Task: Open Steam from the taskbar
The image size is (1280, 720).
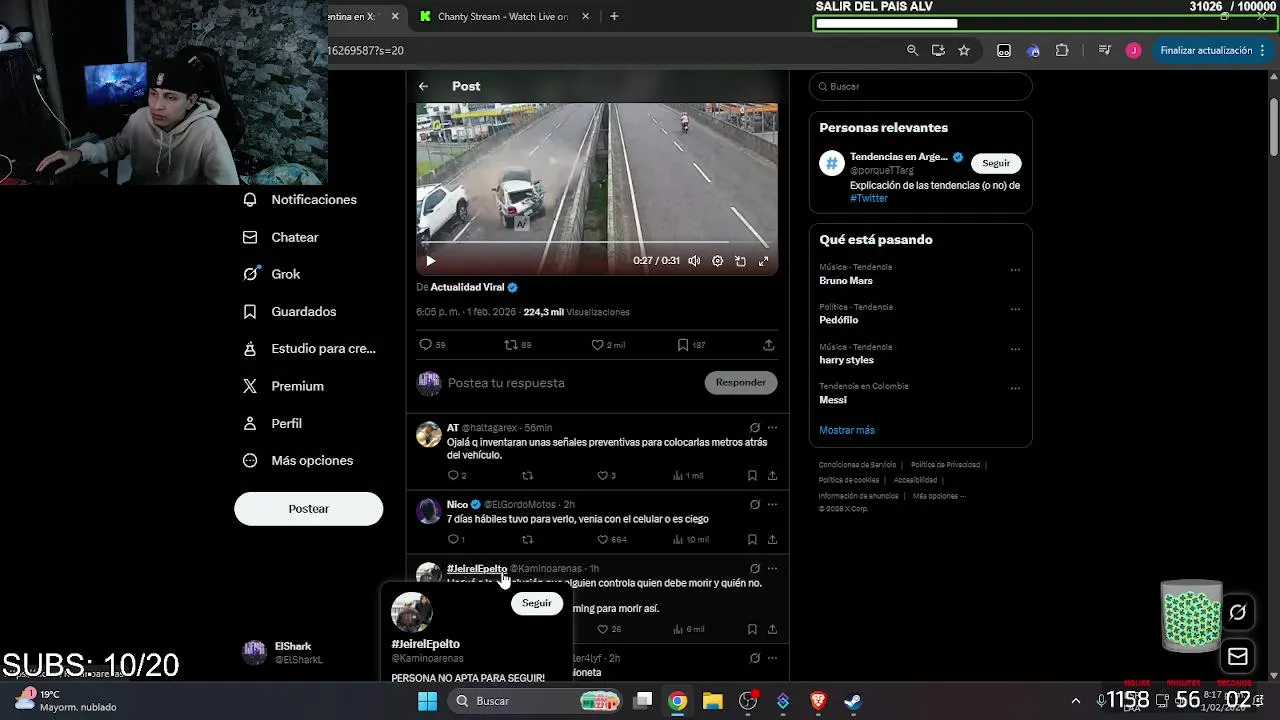Action: pos(853,701)
